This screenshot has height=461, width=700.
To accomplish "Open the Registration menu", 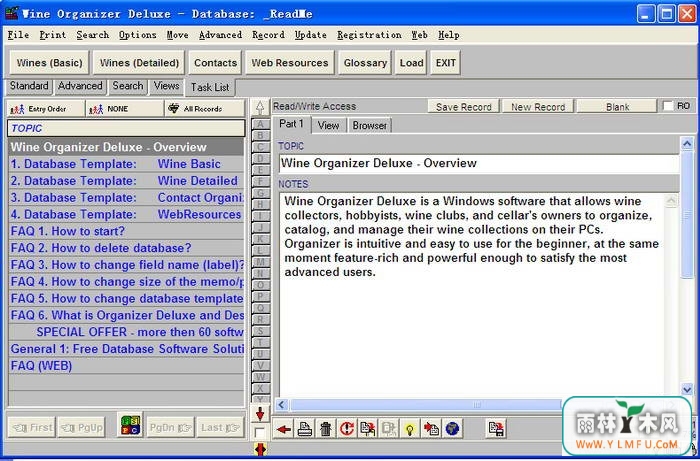I will coord(369,35).
